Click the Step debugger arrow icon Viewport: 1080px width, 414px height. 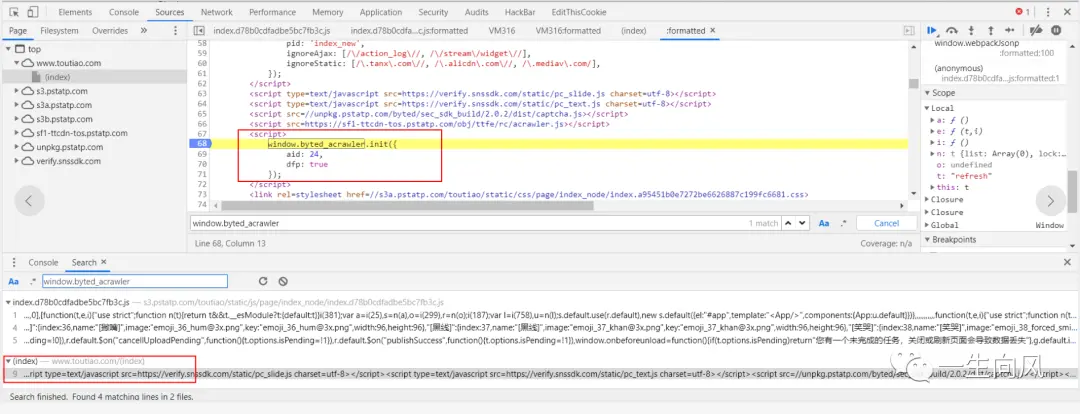pyautogui.click(x=1010, y=30)
